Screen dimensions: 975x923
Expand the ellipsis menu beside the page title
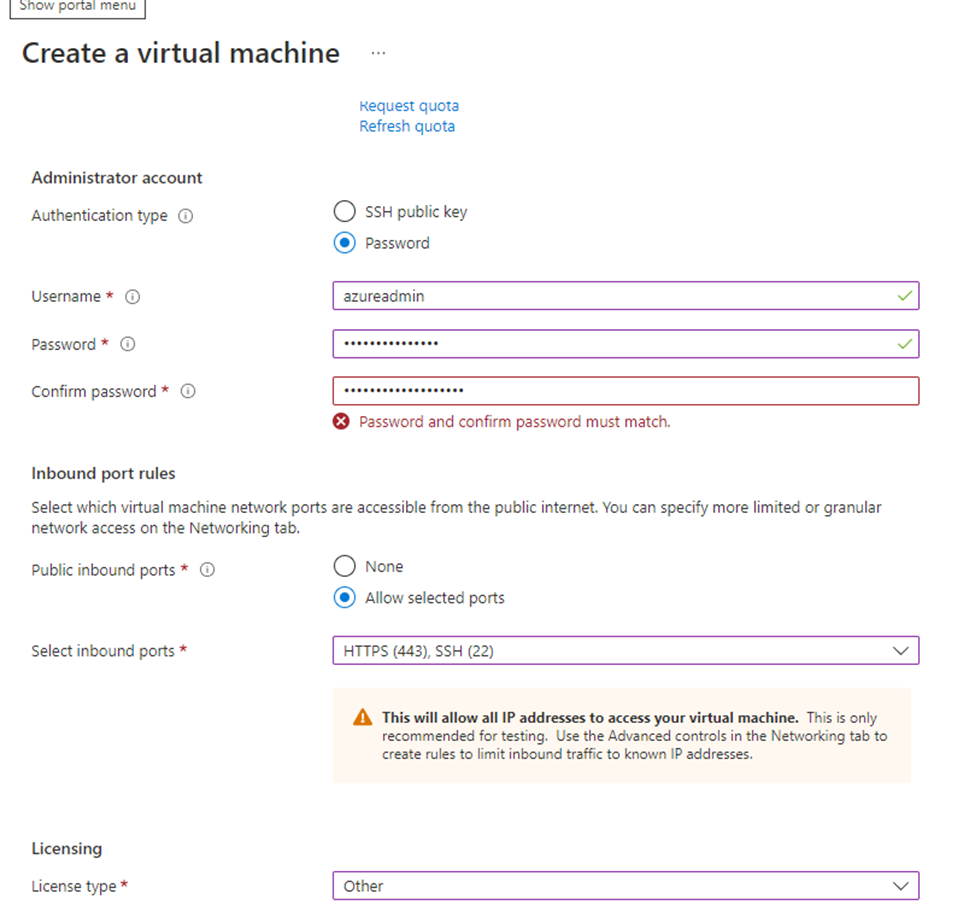pyautogui.click(x=378, y=53)
